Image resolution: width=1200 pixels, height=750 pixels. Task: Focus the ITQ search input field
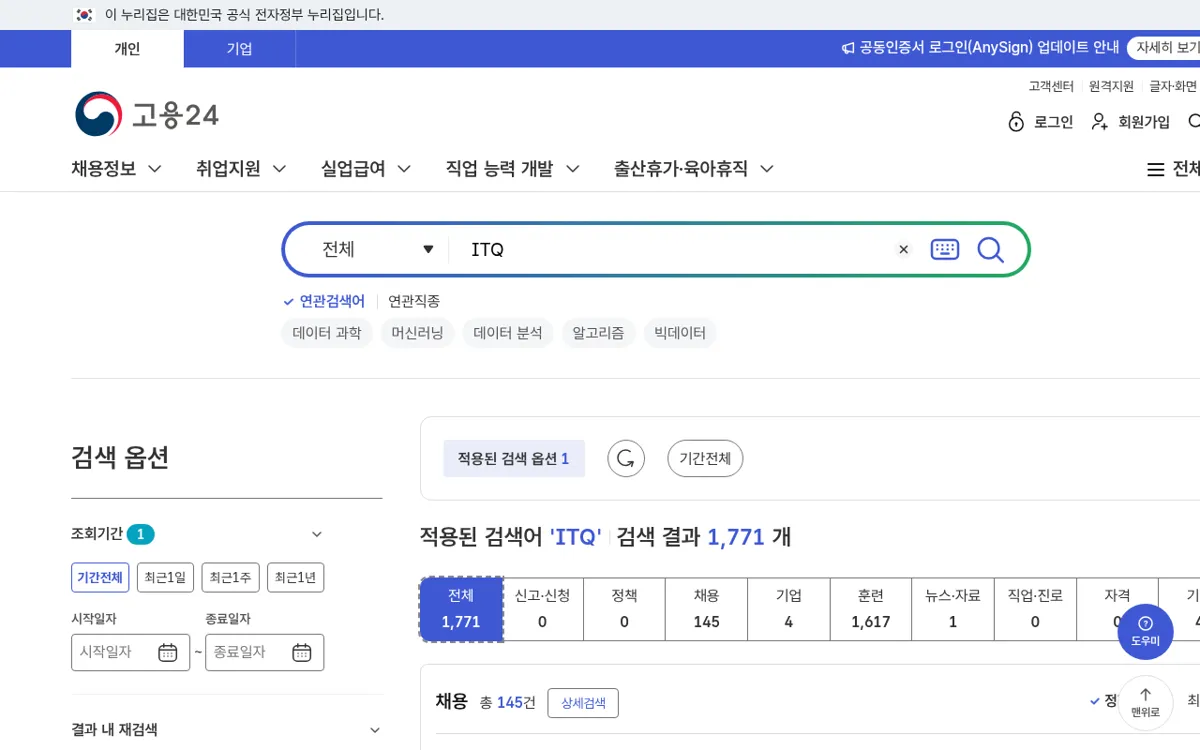pos(675,250)
